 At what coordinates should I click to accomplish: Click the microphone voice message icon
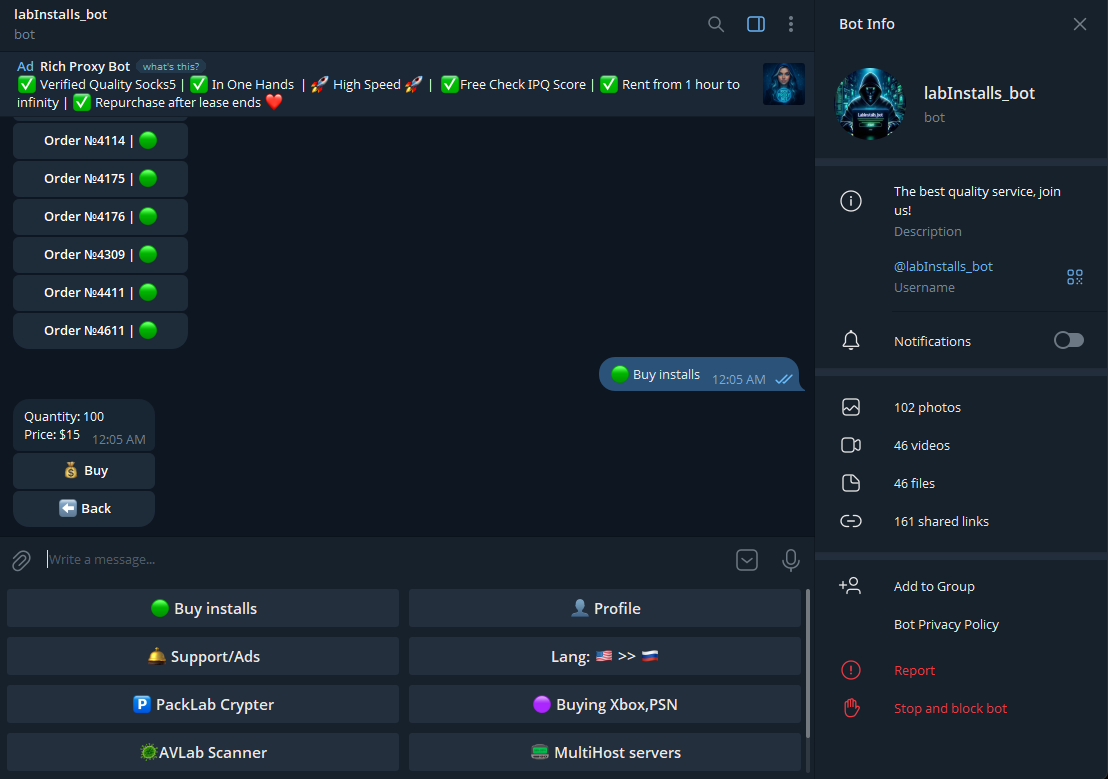point(791,560)
